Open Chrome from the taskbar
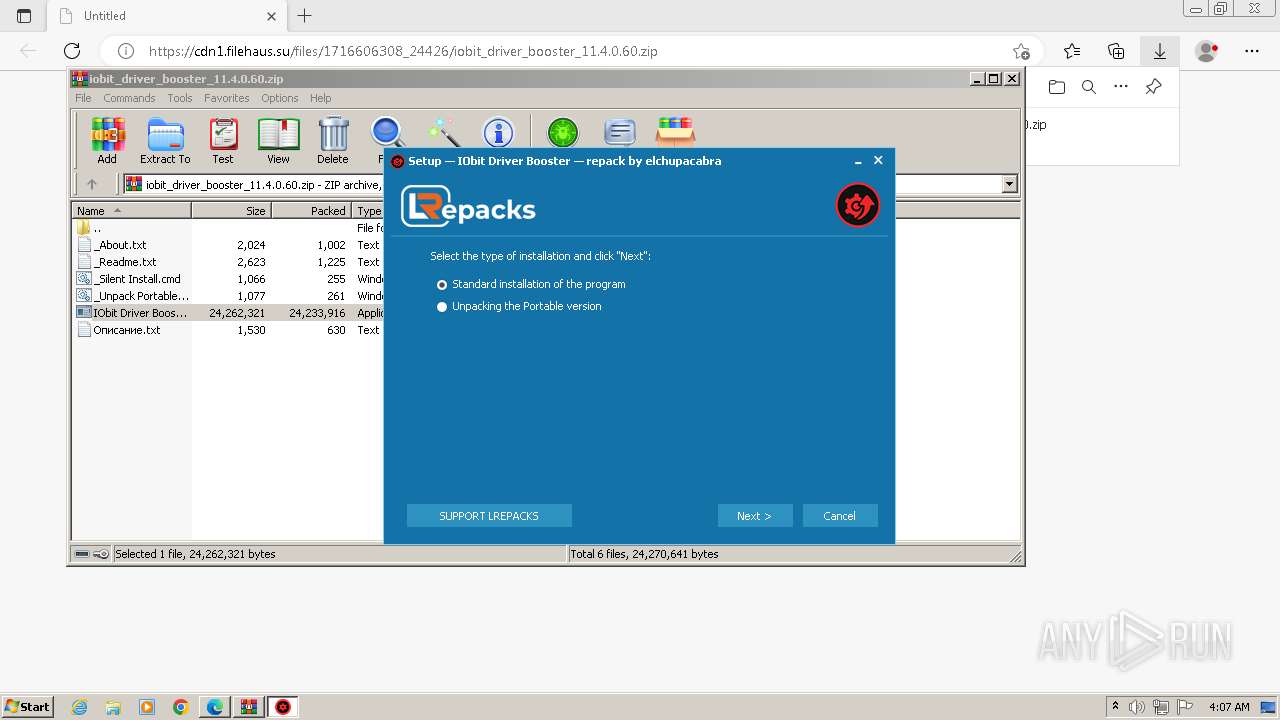This screenshot has width=1280, height=720. coord(181,707)
